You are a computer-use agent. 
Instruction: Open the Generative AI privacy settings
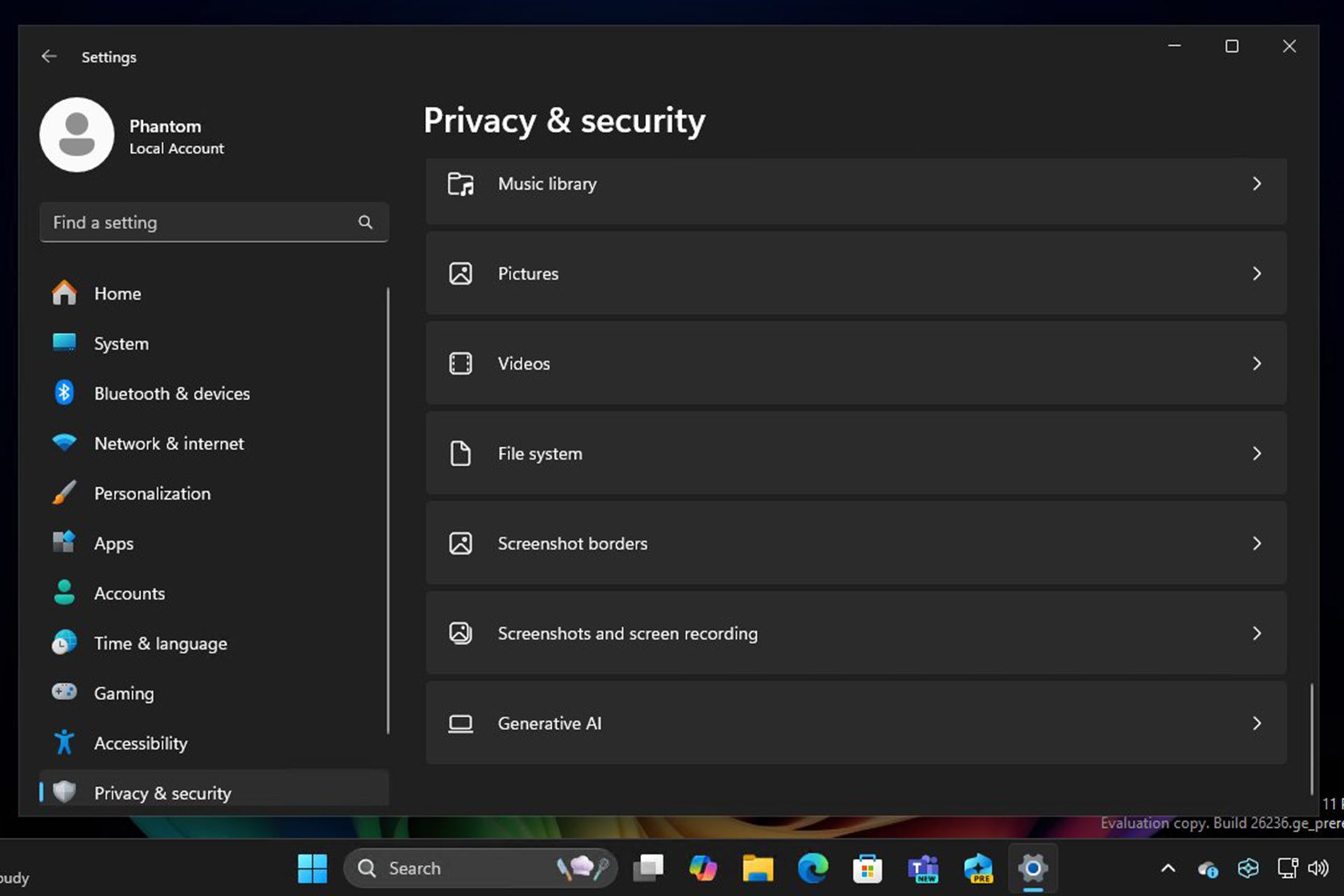click(855, 723)
